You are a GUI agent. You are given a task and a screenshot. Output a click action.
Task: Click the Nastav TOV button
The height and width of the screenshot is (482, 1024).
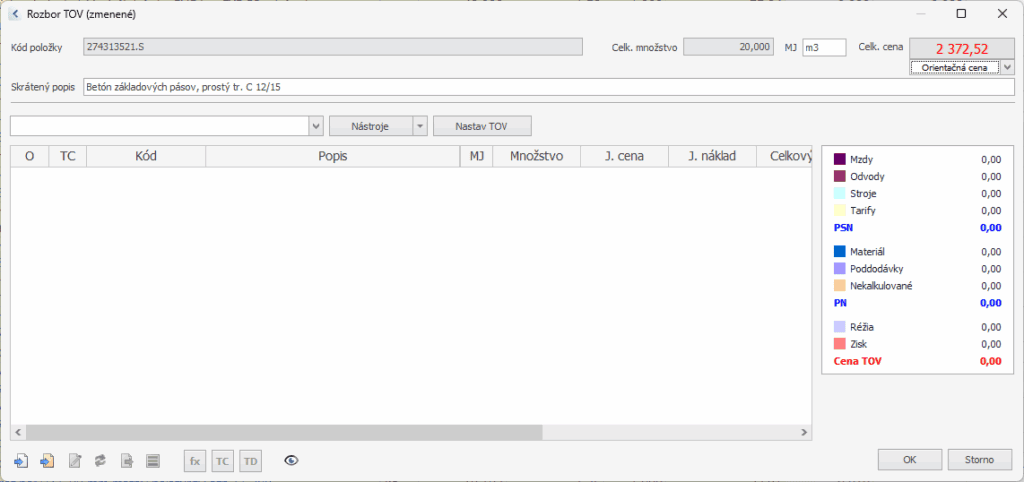click(x=482, y=126)
